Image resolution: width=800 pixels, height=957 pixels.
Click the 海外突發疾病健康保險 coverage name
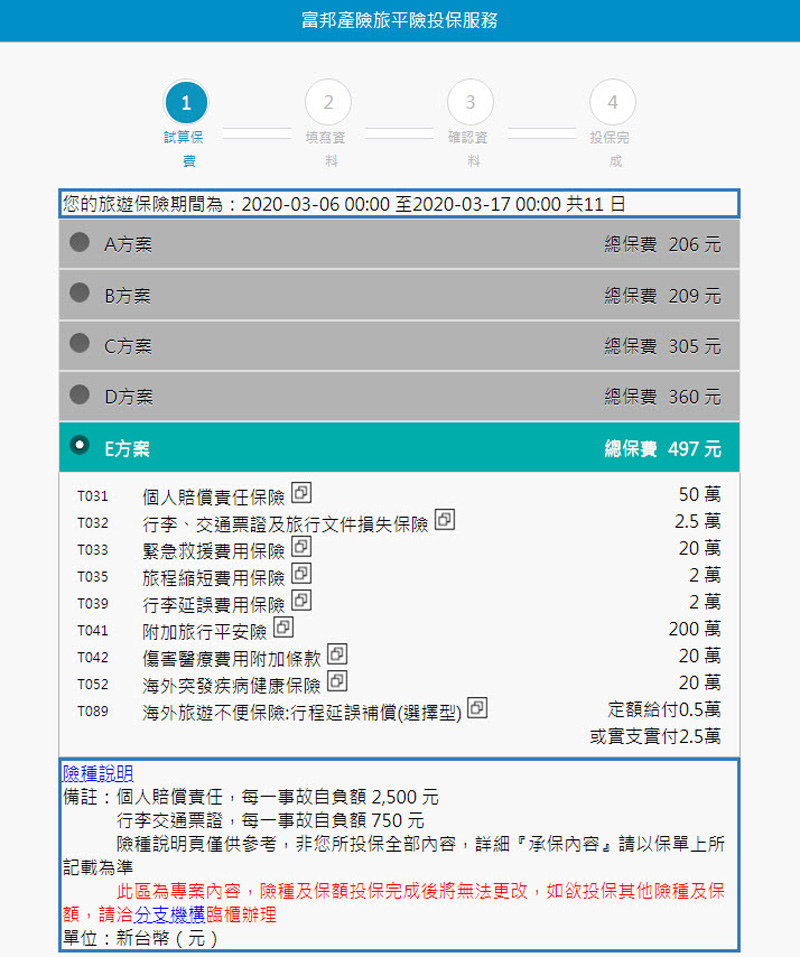click(x=231, y=685)
